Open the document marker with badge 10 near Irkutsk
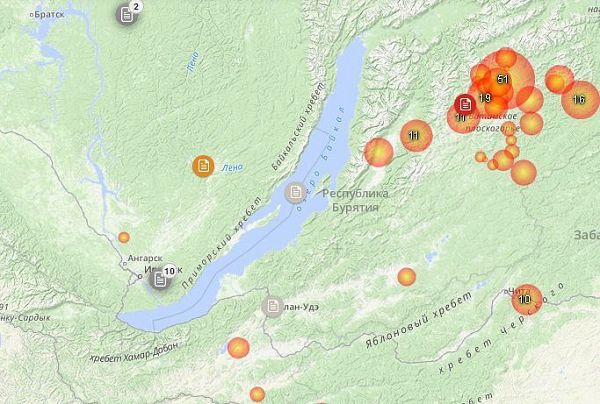This screenshot has width=600, height=404. point(160,280)
